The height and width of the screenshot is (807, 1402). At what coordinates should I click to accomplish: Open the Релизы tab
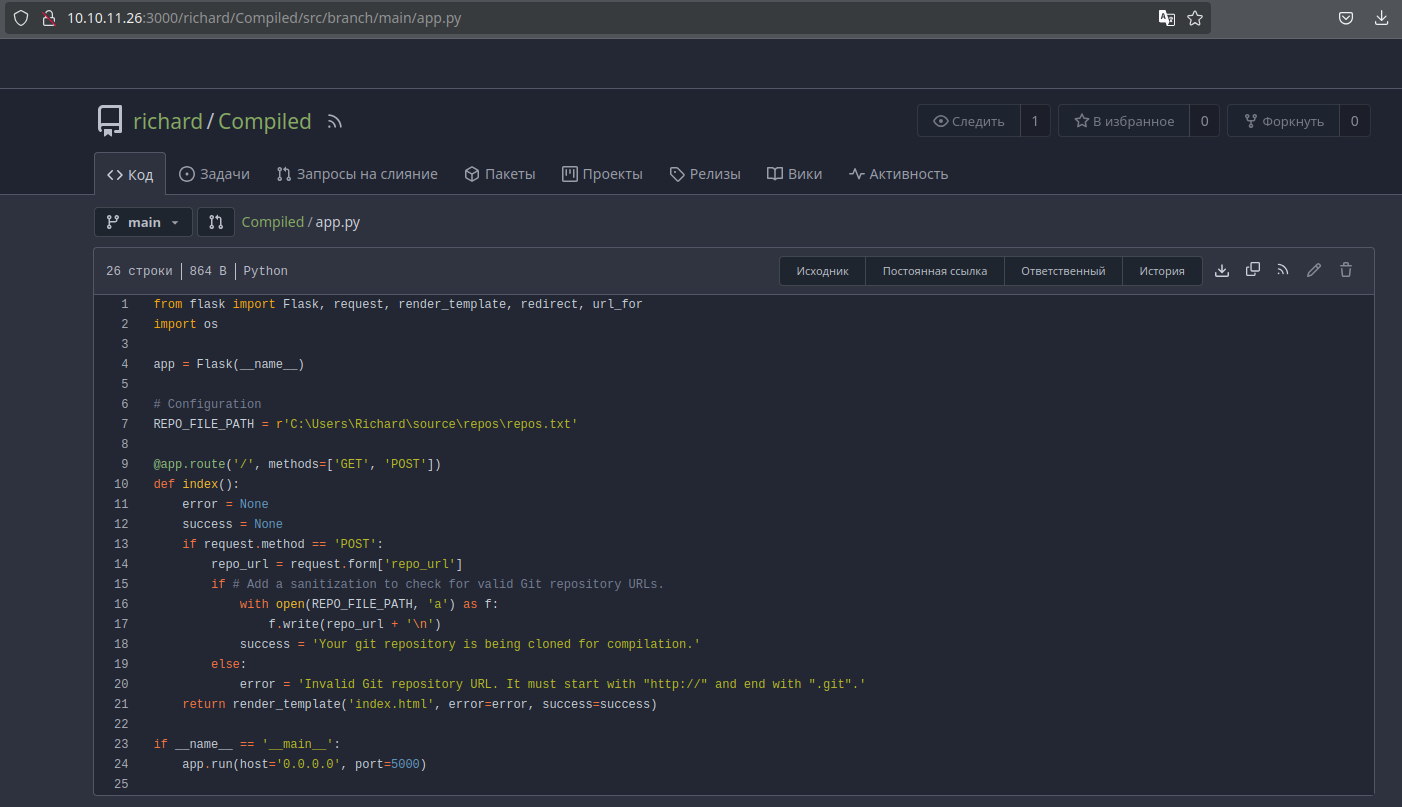[x=705, y=174]
